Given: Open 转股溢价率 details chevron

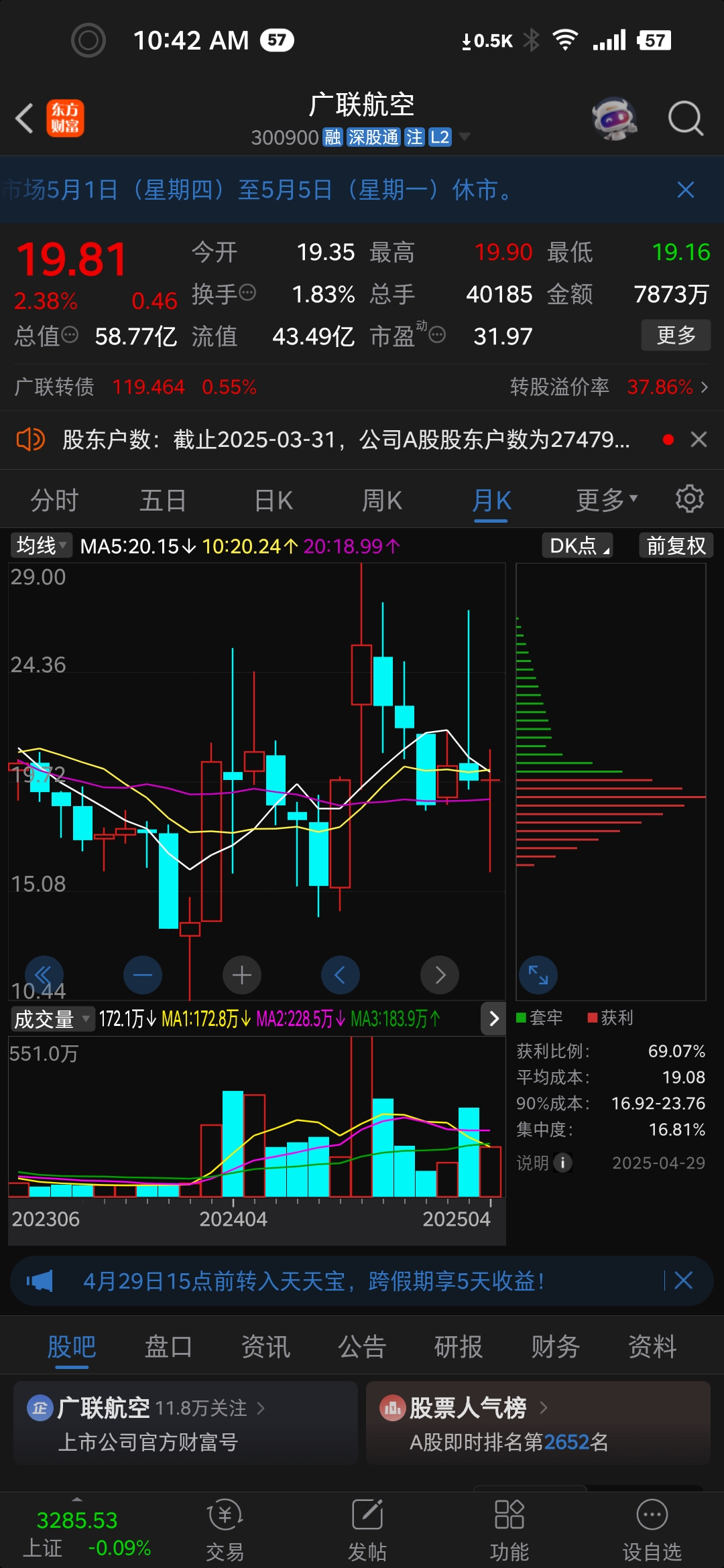Looking at the screenshot, I should 704,387.
